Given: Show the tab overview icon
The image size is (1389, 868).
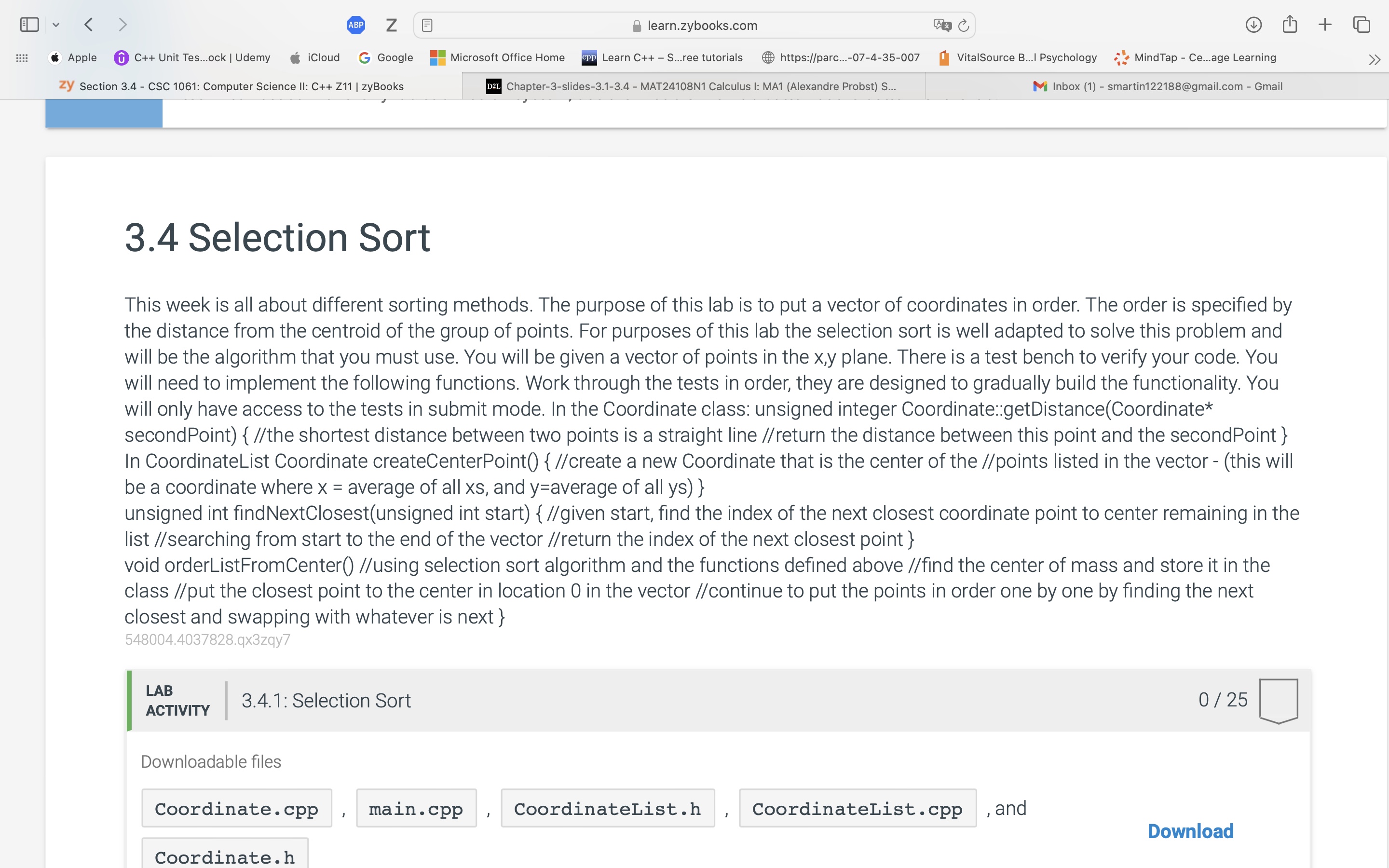Looking at the screenshot, I should point(1362,25).
